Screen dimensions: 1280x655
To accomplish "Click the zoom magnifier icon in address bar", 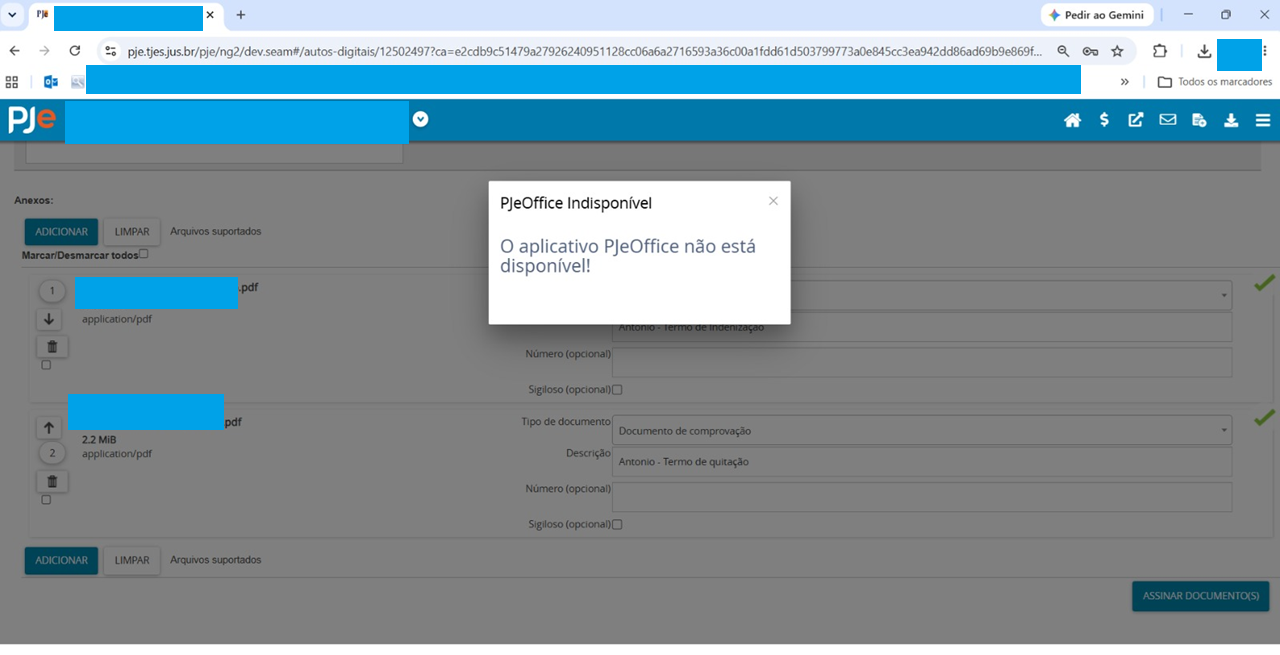I will (x=1064, y=51).
